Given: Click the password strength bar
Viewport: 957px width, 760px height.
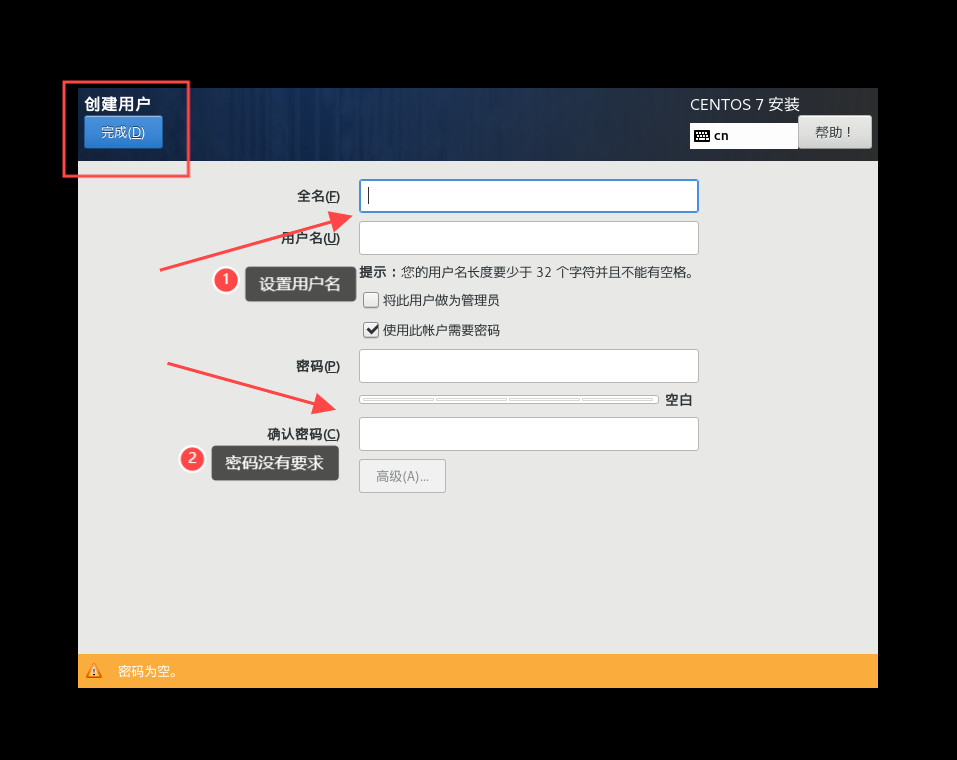Looking at the screenshot, I should coord(509,399).
